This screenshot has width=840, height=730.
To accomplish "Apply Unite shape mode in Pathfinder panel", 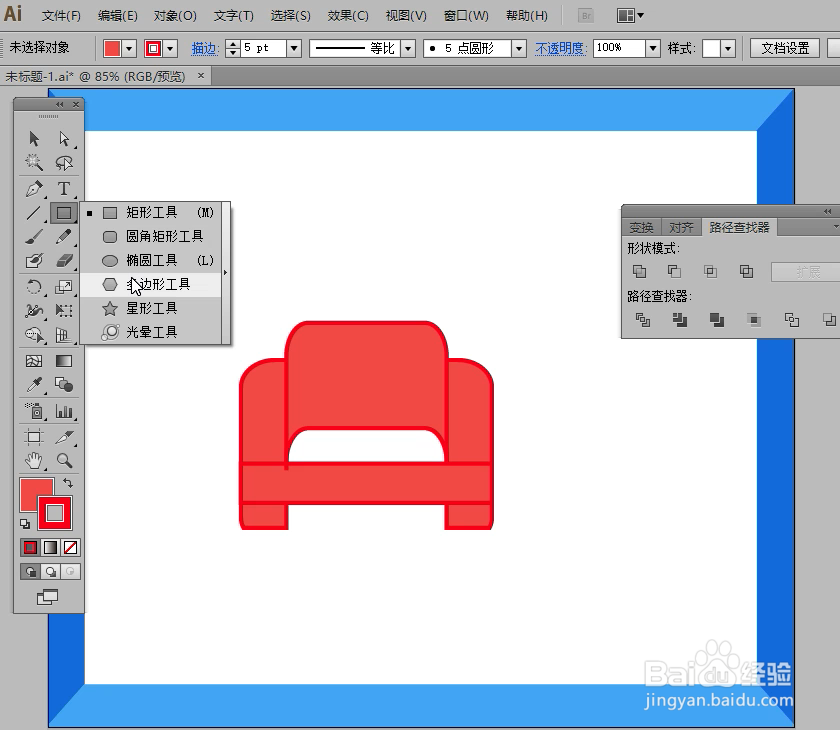I will coord(640,271).
